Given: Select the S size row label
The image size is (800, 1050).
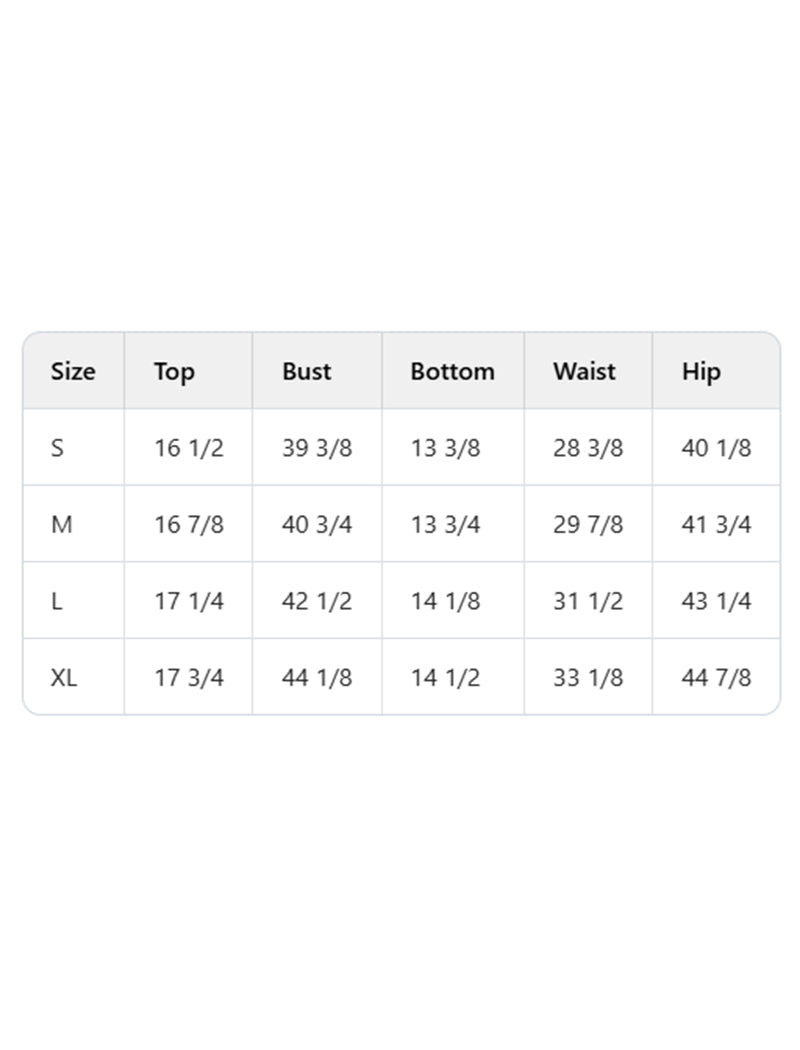Looking at the screenshot, I should (x=57, y=448).
